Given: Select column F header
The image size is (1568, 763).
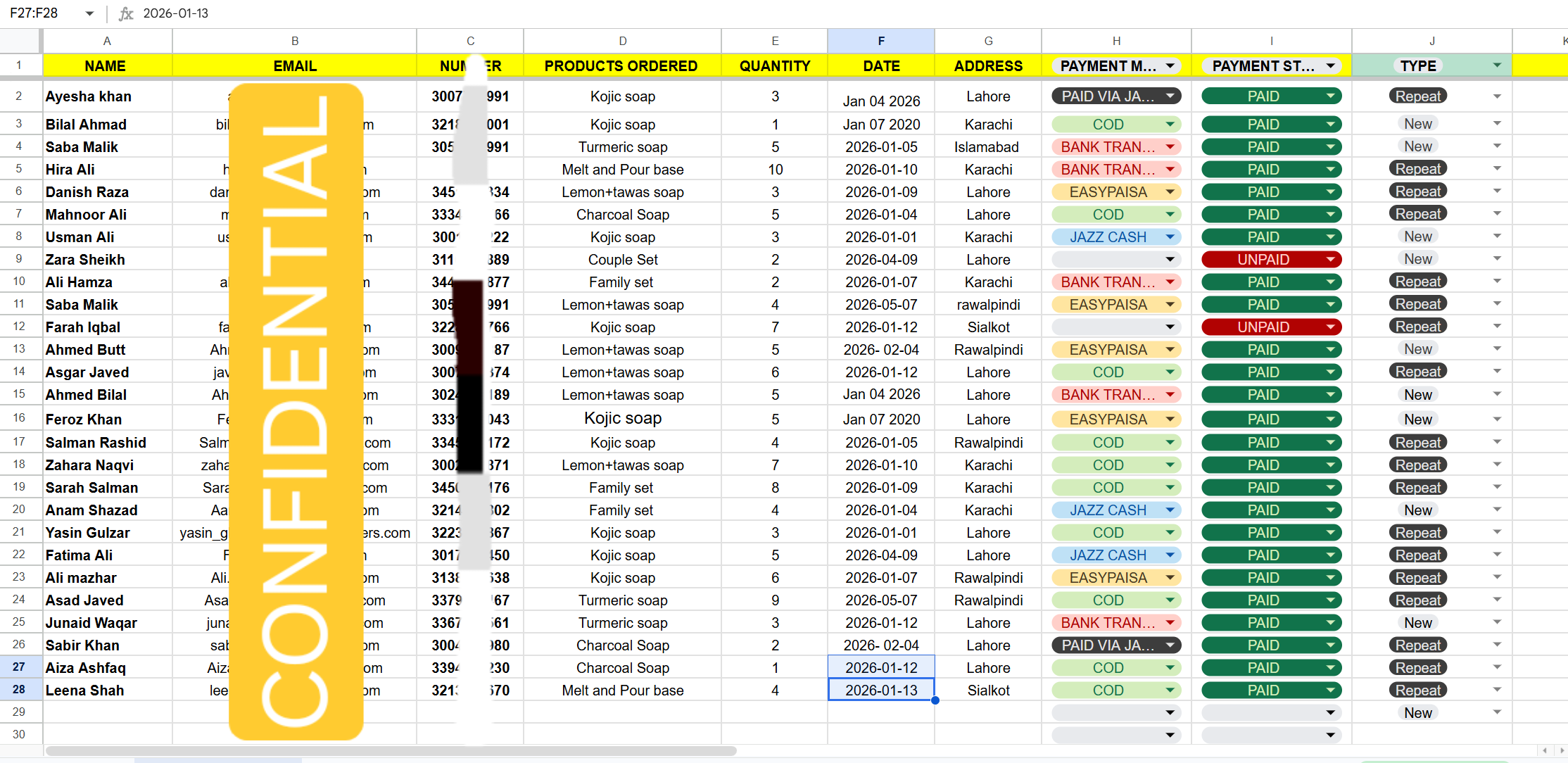Looking at the screenshot, I should [x=881, y=41].
